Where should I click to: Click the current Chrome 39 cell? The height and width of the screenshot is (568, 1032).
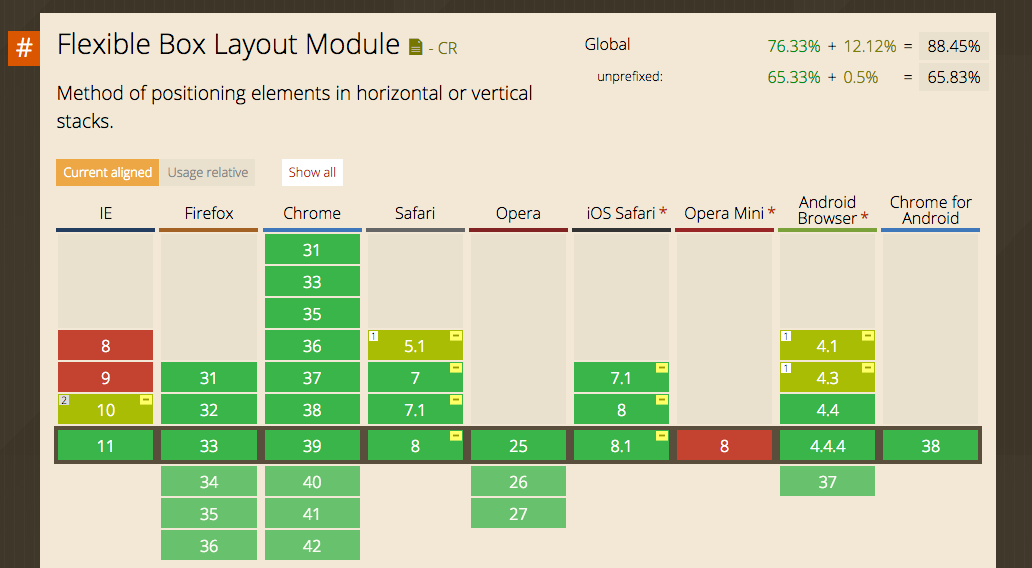tap(312, 446)
